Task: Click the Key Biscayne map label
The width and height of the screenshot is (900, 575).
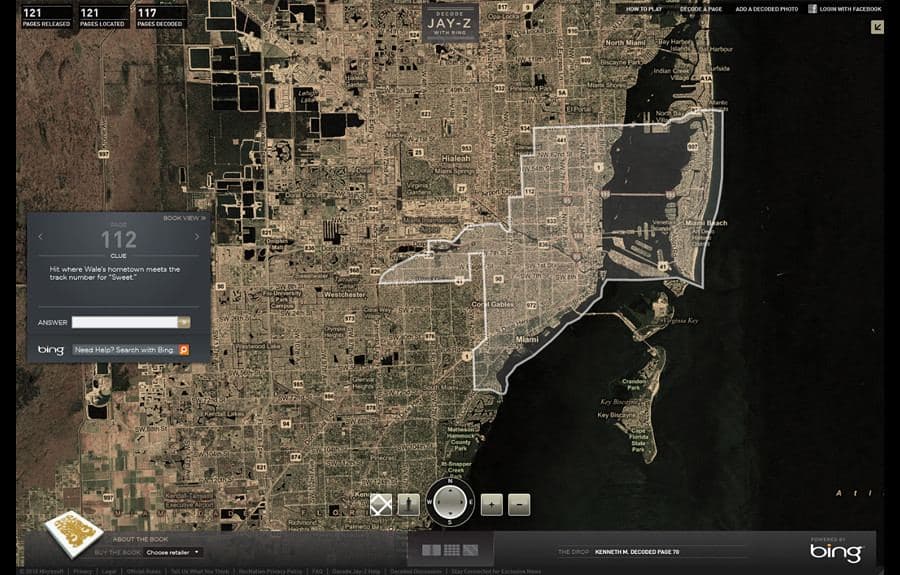Action: point(617,414)
